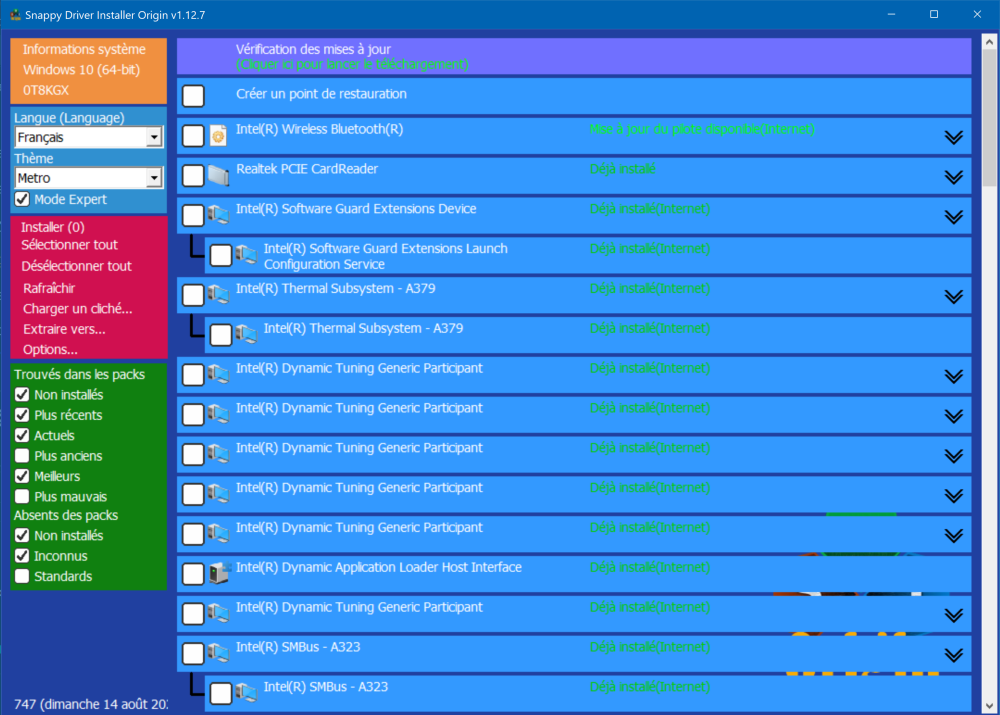Click the Mise à jour du pilote disponible status
1000x715 pixels.
click(702, 129)
